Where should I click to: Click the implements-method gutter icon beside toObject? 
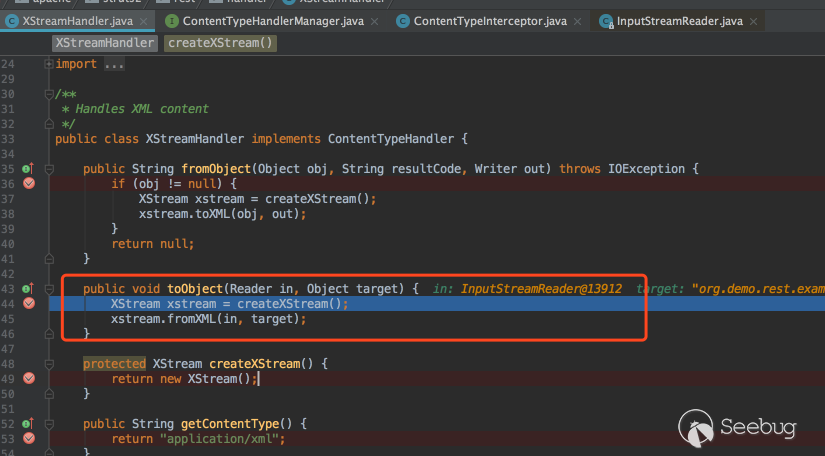click(28, 288)
